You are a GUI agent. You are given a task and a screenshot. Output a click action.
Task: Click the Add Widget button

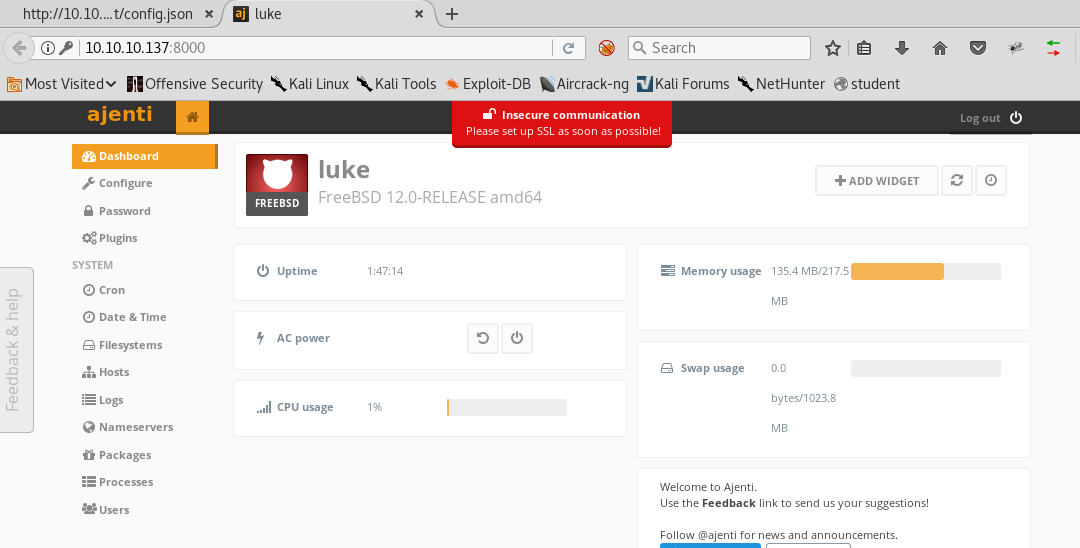(x=876, y=180)
